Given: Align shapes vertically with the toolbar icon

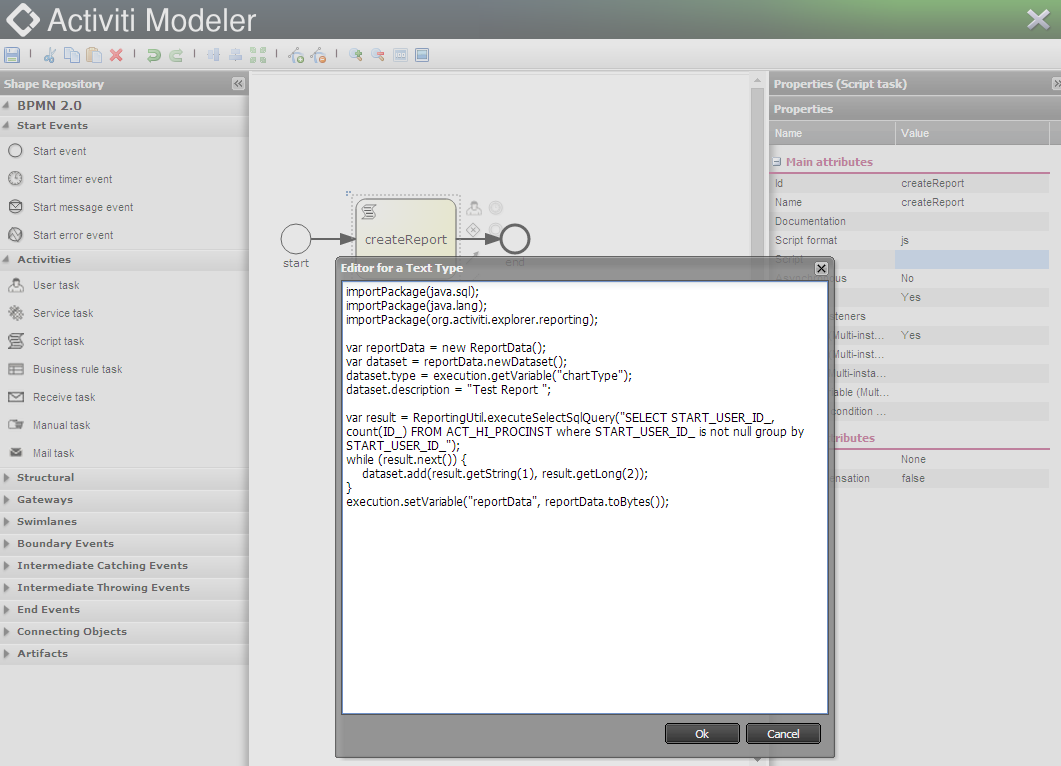Looking at the screenshot, I should [214, 55].
